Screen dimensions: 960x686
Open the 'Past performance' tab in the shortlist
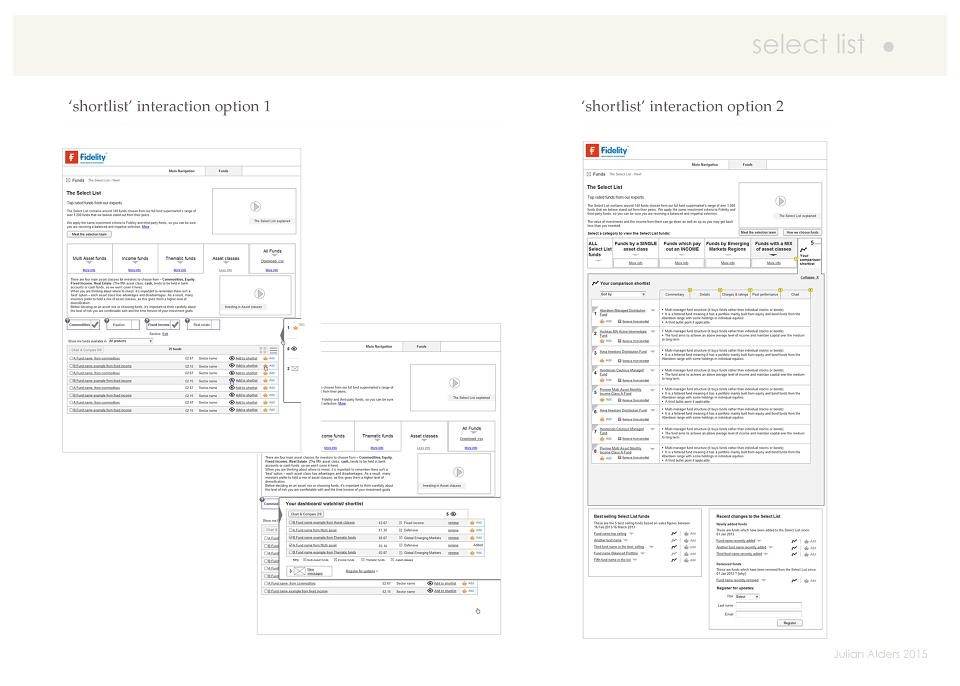tap(765, 295)
